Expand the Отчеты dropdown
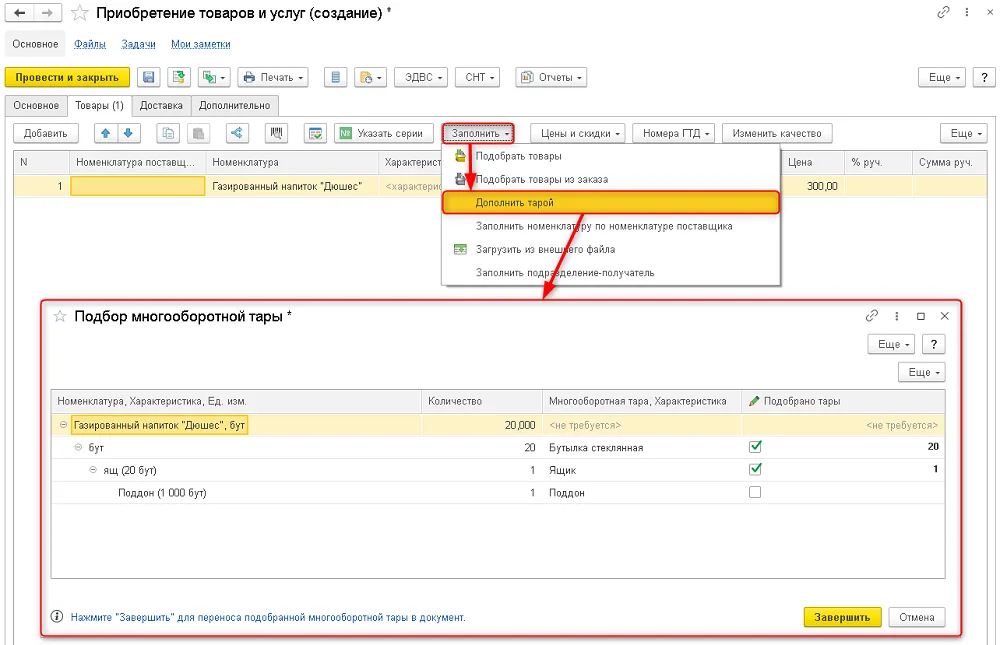The height and width of the screenshot is (645, 1000). pyautogui.click(x=551, y=77)
